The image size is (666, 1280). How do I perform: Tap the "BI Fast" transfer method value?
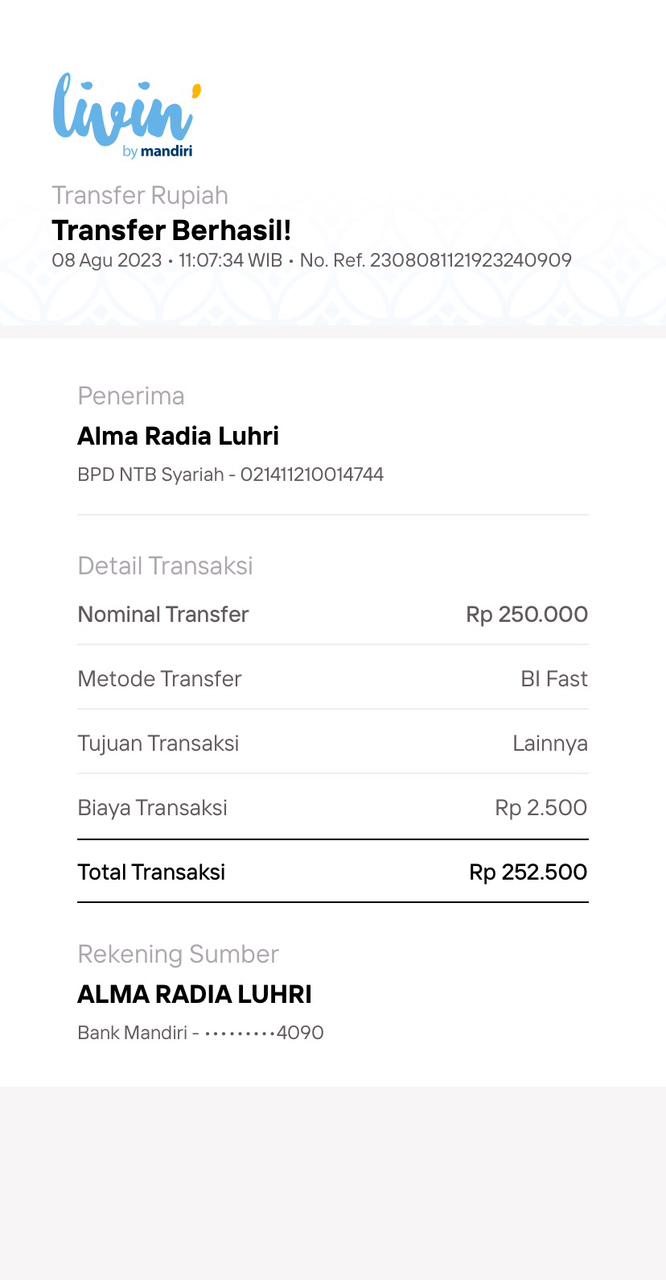tap(554, 679)
